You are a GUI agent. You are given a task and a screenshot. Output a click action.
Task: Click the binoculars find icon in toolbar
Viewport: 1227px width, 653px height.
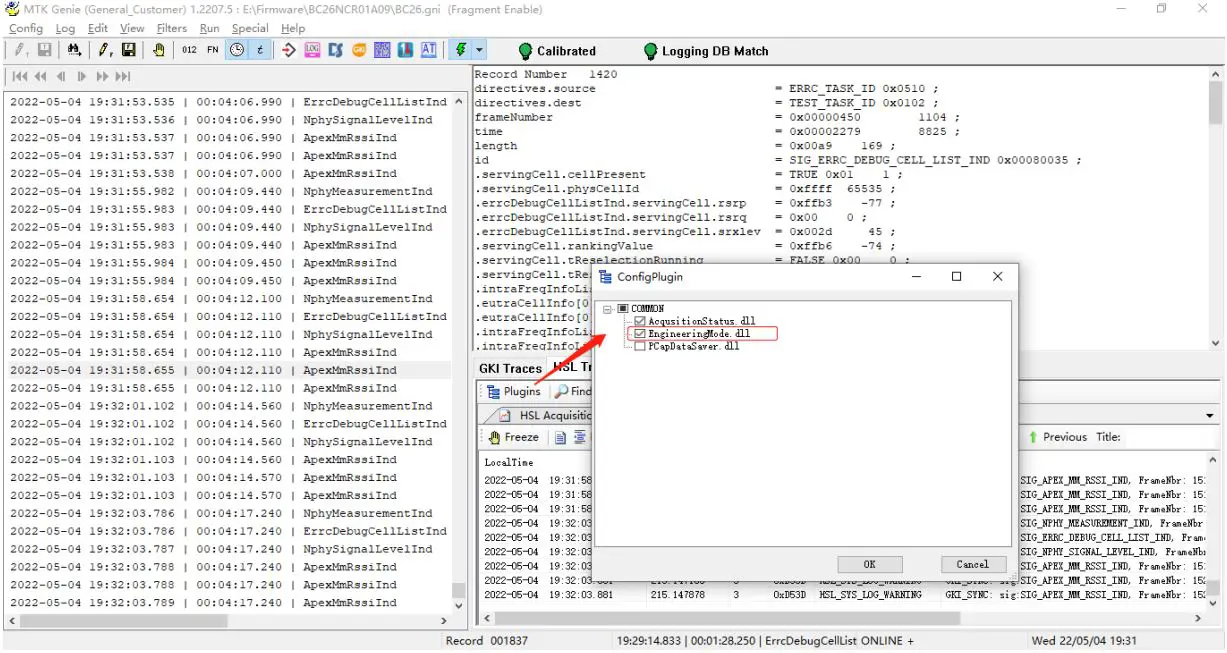(x=73, y=50)
